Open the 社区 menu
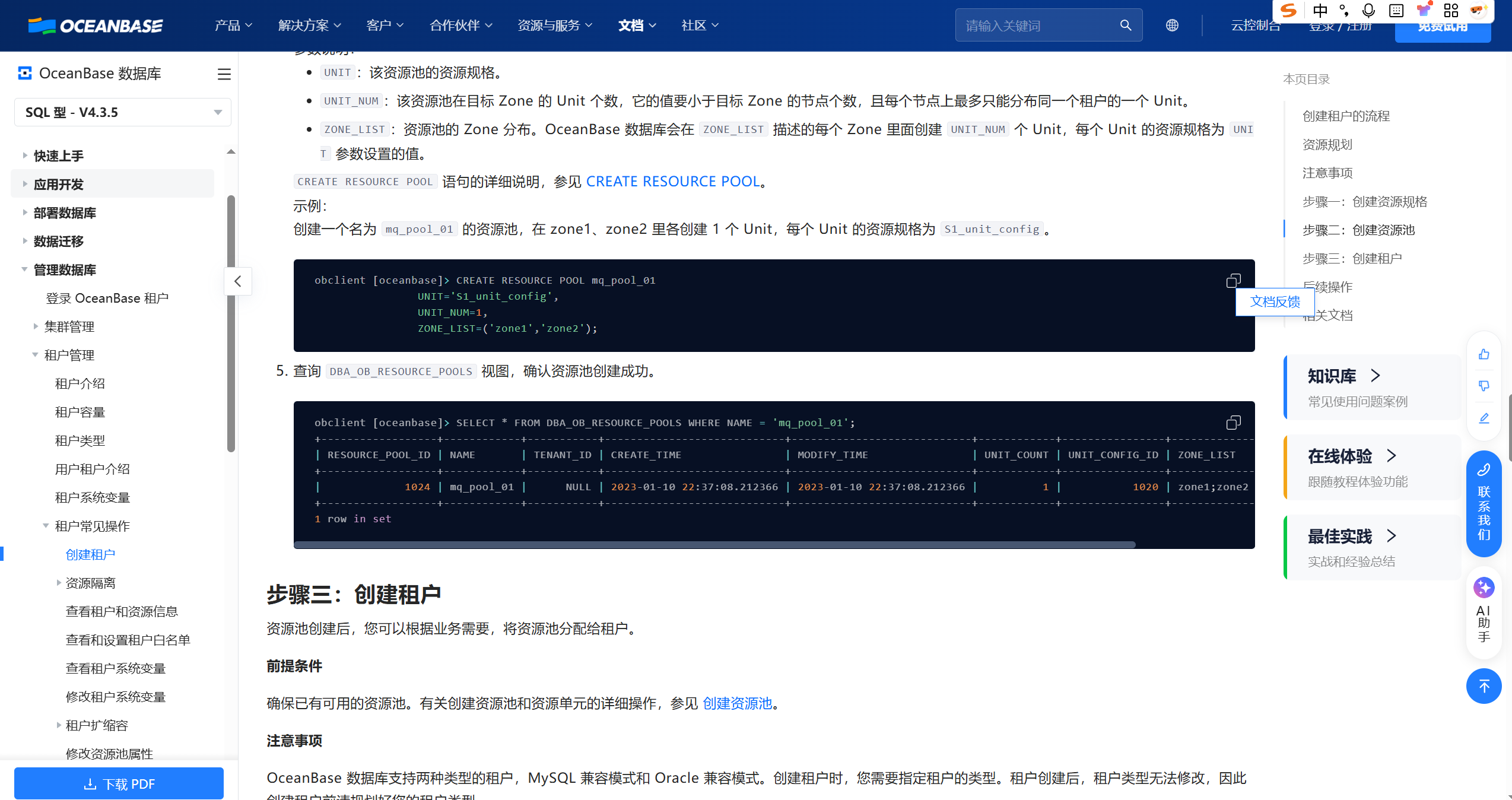The height and width of the screenshot is (800, 1512). click(700, 26)
